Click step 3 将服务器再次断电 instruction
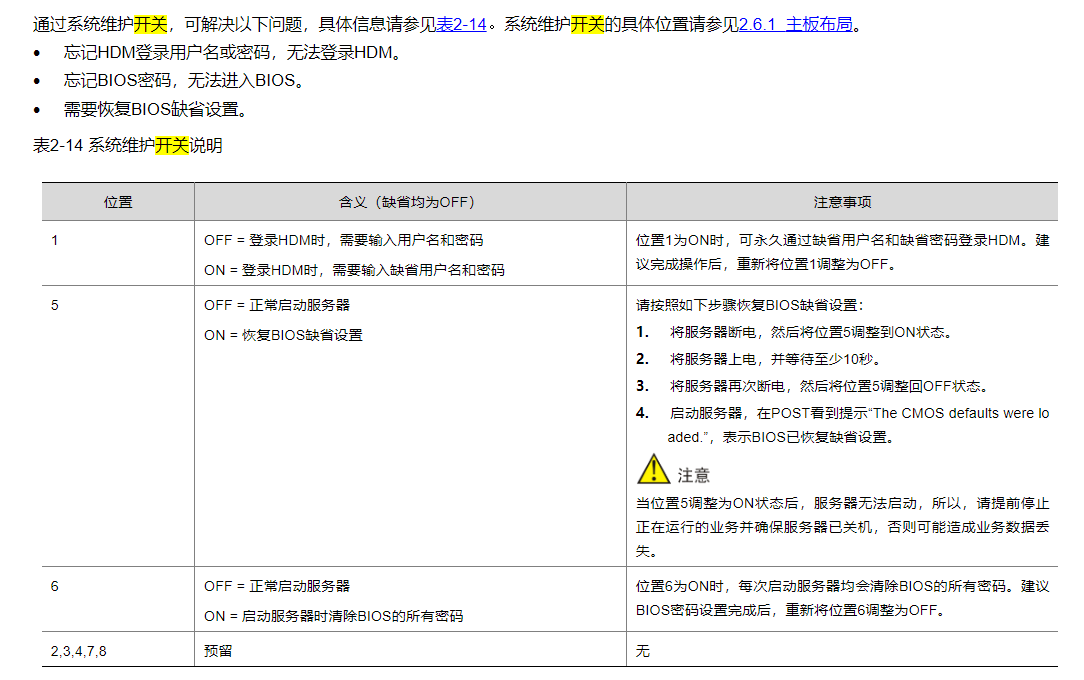The width and height of the screenshot is (1084, 680). click(813, 386)
